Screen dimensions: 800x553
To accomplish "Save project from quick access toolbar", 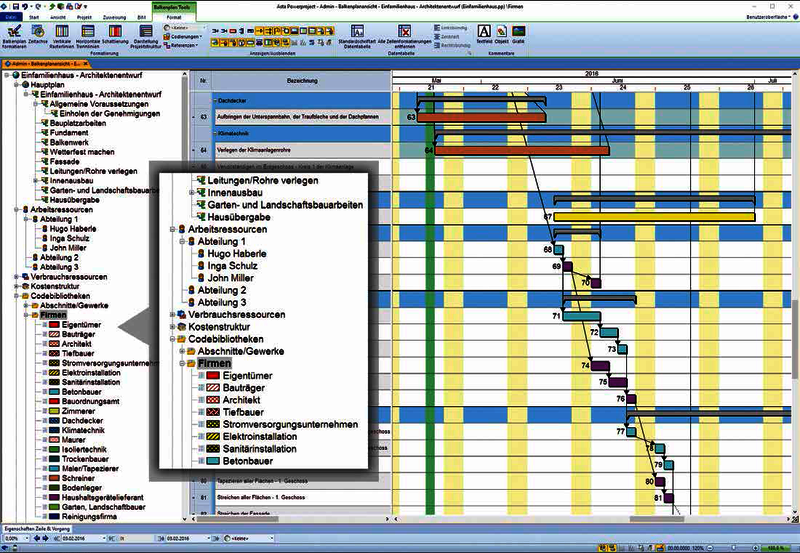I will 15,6.
